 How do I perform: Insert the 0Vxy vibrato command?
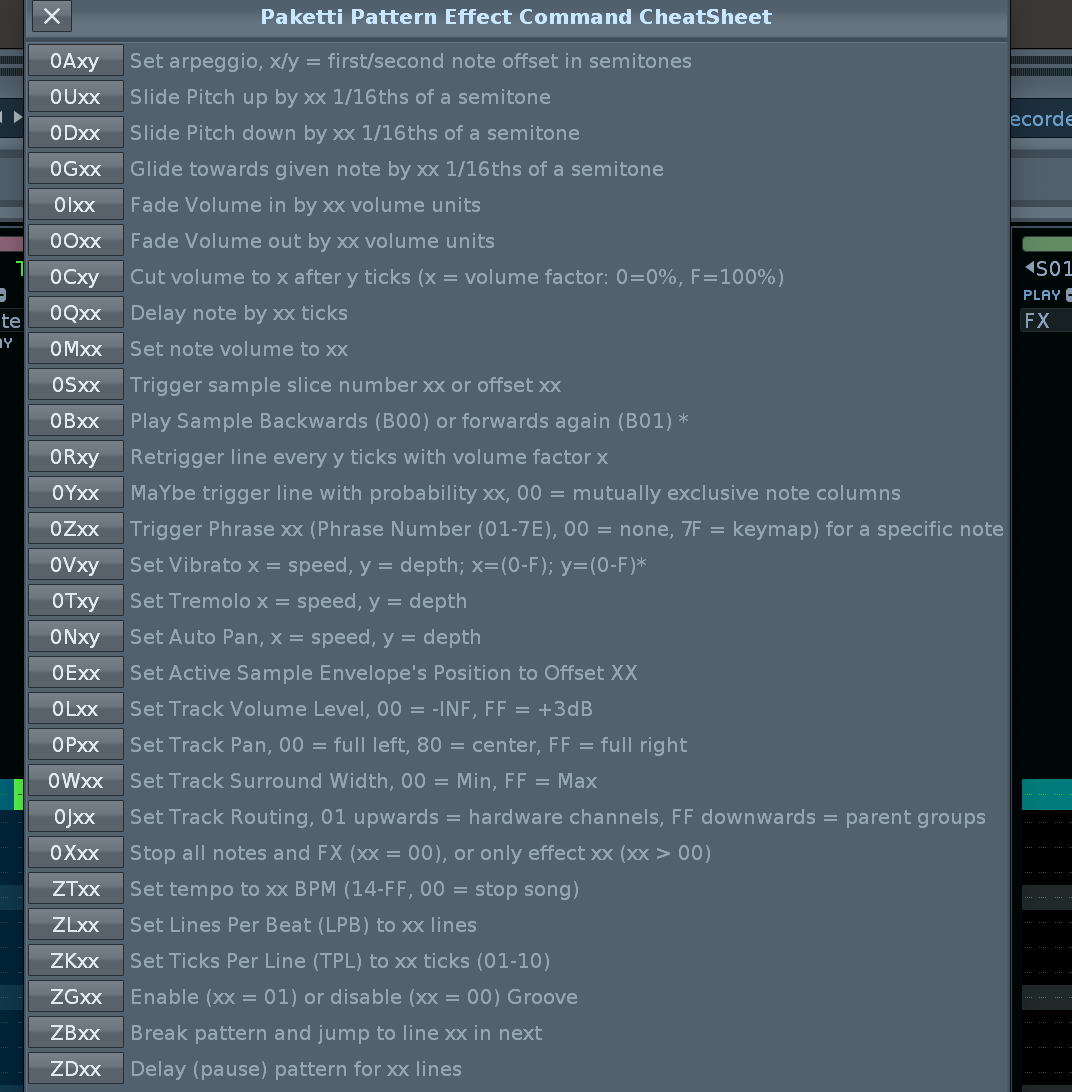click(76, 565)
